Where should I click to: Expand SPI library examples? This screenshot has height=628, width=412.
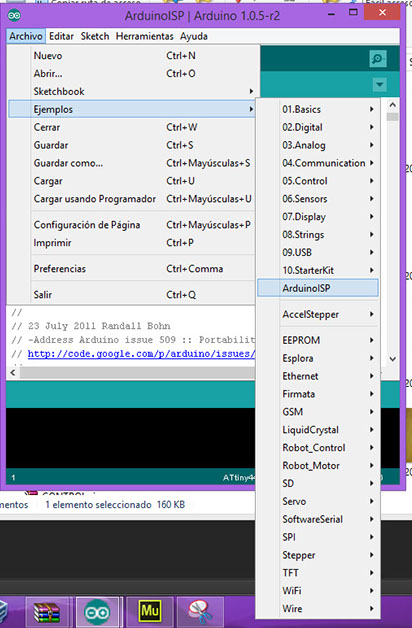tap(318, 537)
